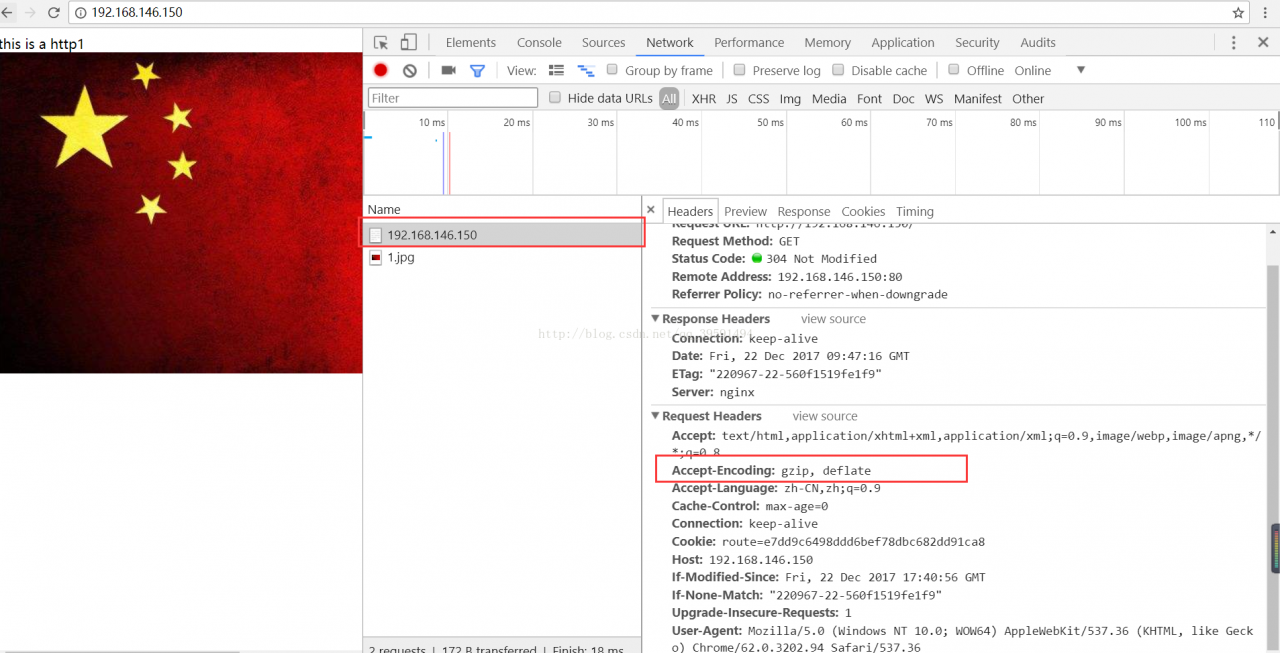Image resolution: width=1280 pixels, height=653 pixels.
Task: Toggle the device toolbar icon
Action: coord(408,42)
